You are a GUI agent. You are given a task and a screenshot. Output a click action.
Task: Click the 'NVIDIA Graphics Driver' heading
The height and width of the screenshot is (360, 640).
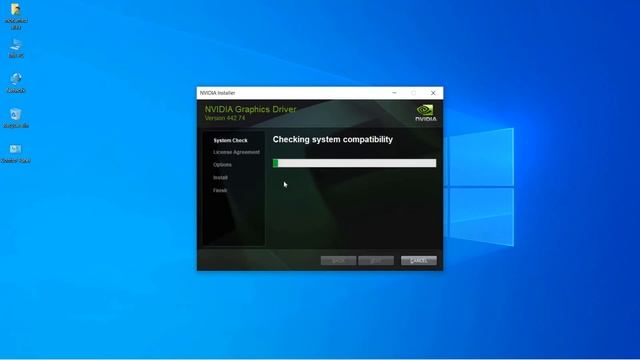point(250,109)
